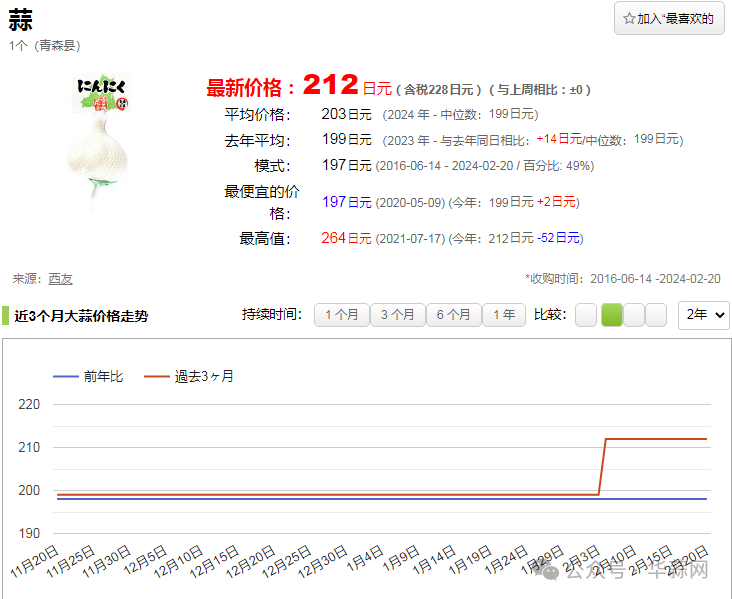Screen dimensions: 732x599
Task: Click the star icon on the favorites button
Action: (x=629, y=18)
